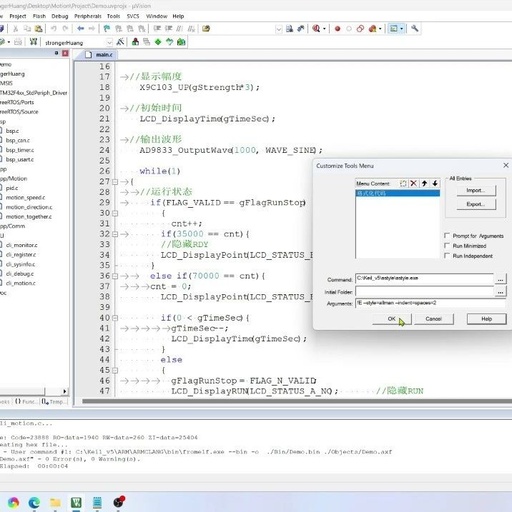Open the Tools menu
The image size is (512, 512).
[x=113, y=16]
